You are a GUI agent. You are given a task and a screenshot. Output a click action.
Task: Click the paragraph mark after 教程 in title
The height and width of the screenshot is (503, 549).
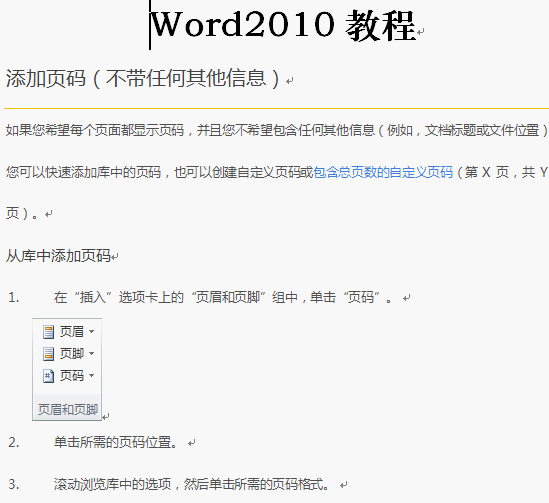(x=421, y=32)
